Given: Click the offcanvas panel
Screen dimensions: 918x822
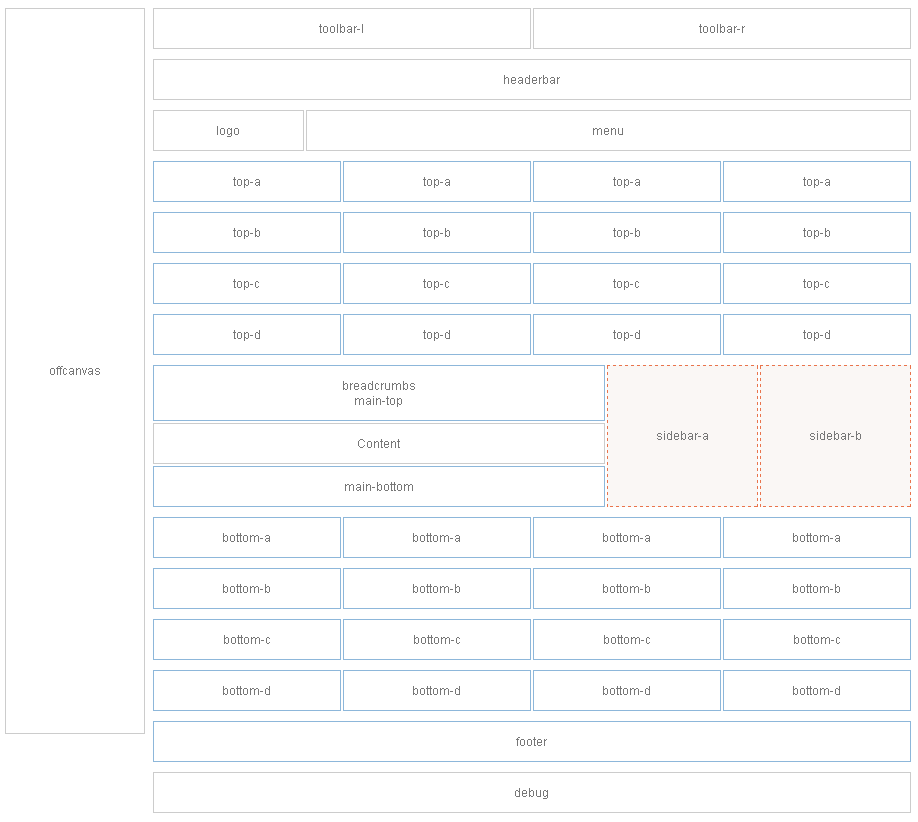Looking at the screenshot, I should (73, 371).
